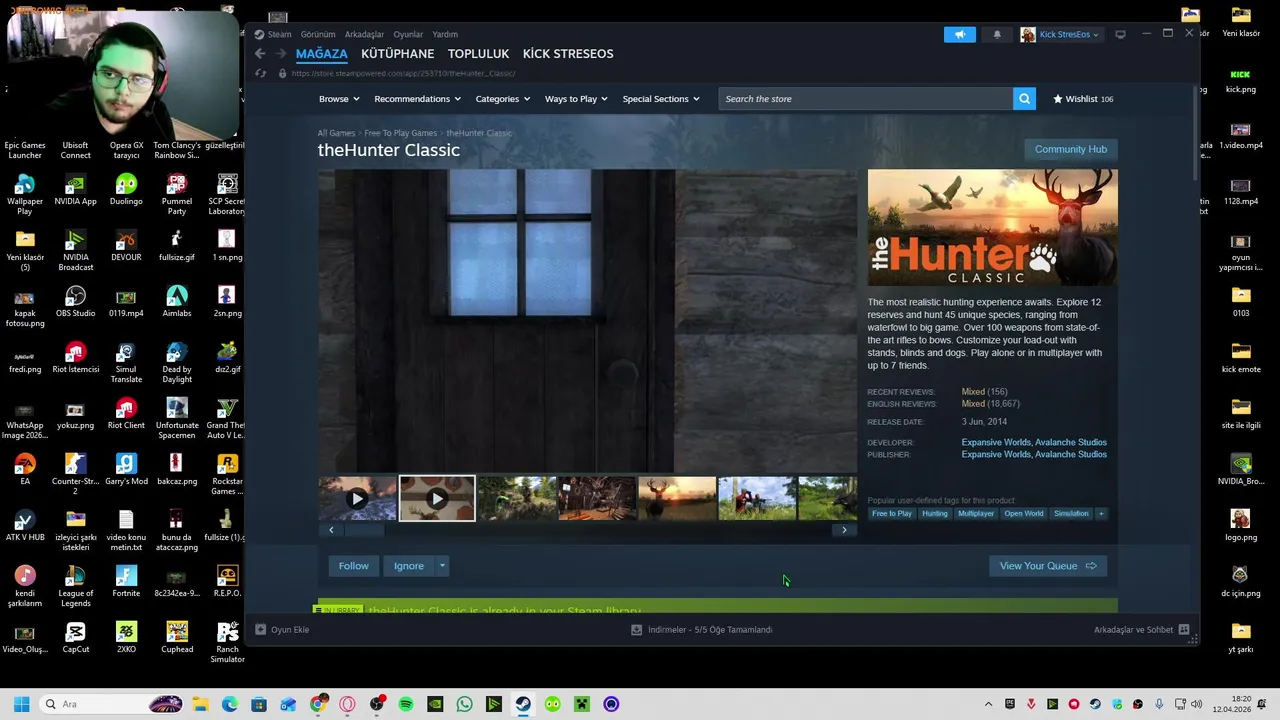This screenshot has width=1280, height=720.
Task: Expand more tags with plus button
Action: (1101, 514)
